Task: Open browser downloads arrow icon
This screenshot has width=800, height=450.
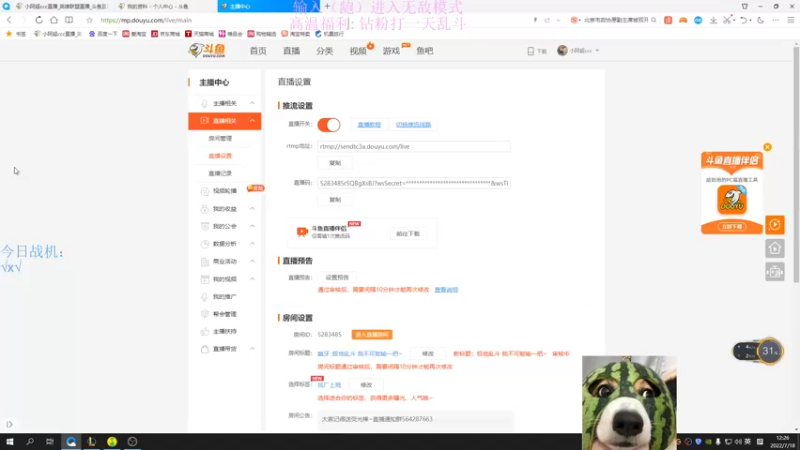Action: (x=713, y=20)
